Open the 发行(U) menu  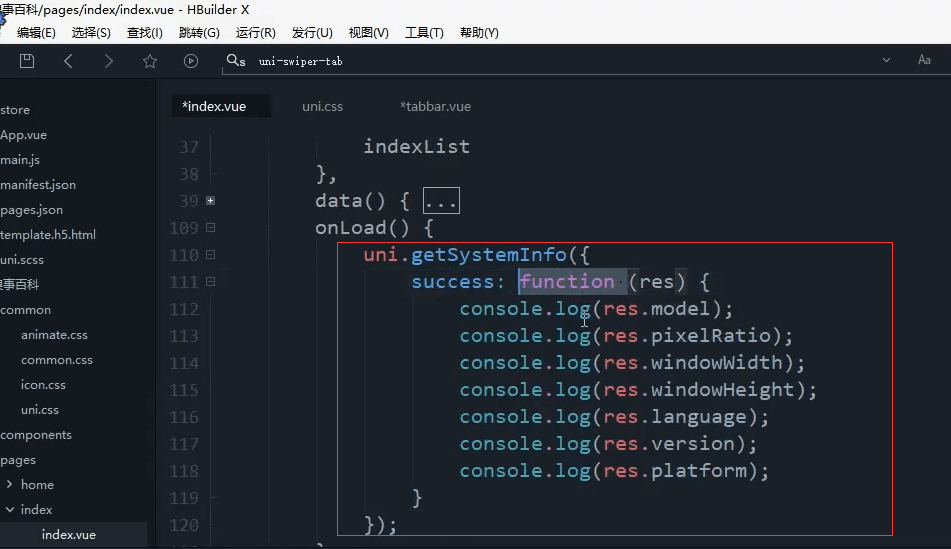click(x=312, y=33)
